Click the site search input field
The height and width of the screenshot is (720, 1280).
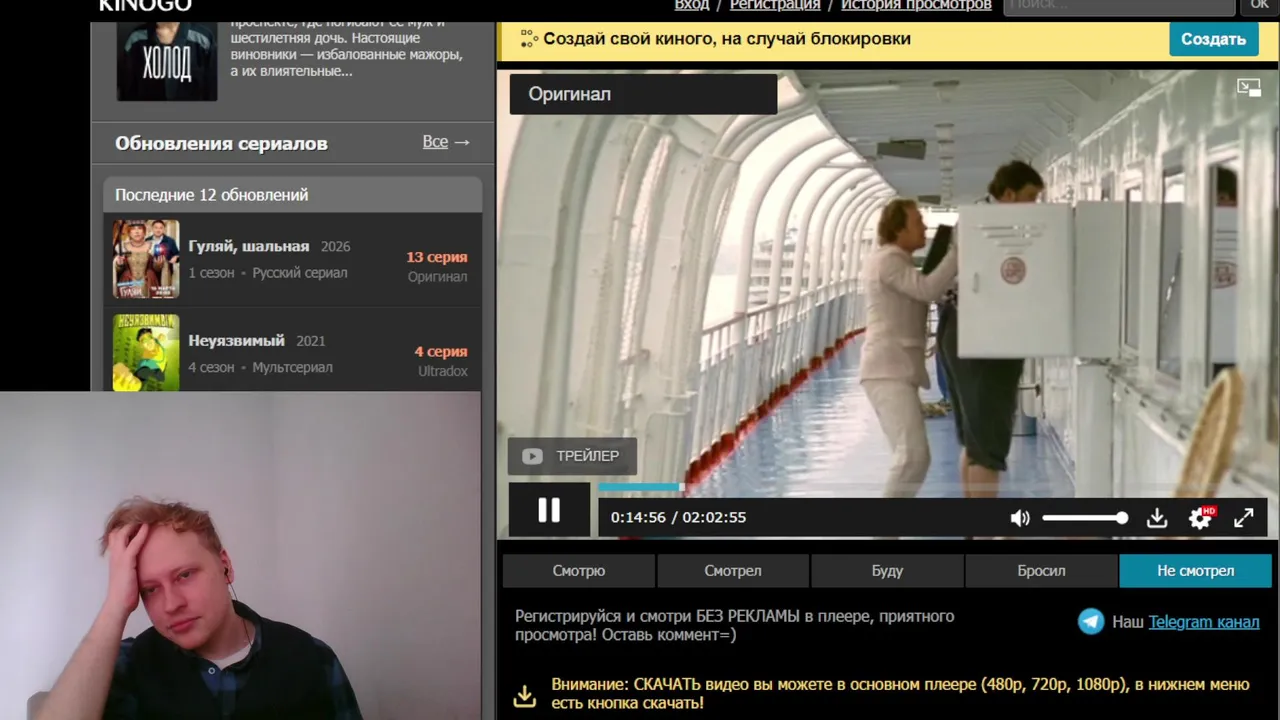[x=1119, y=5]
